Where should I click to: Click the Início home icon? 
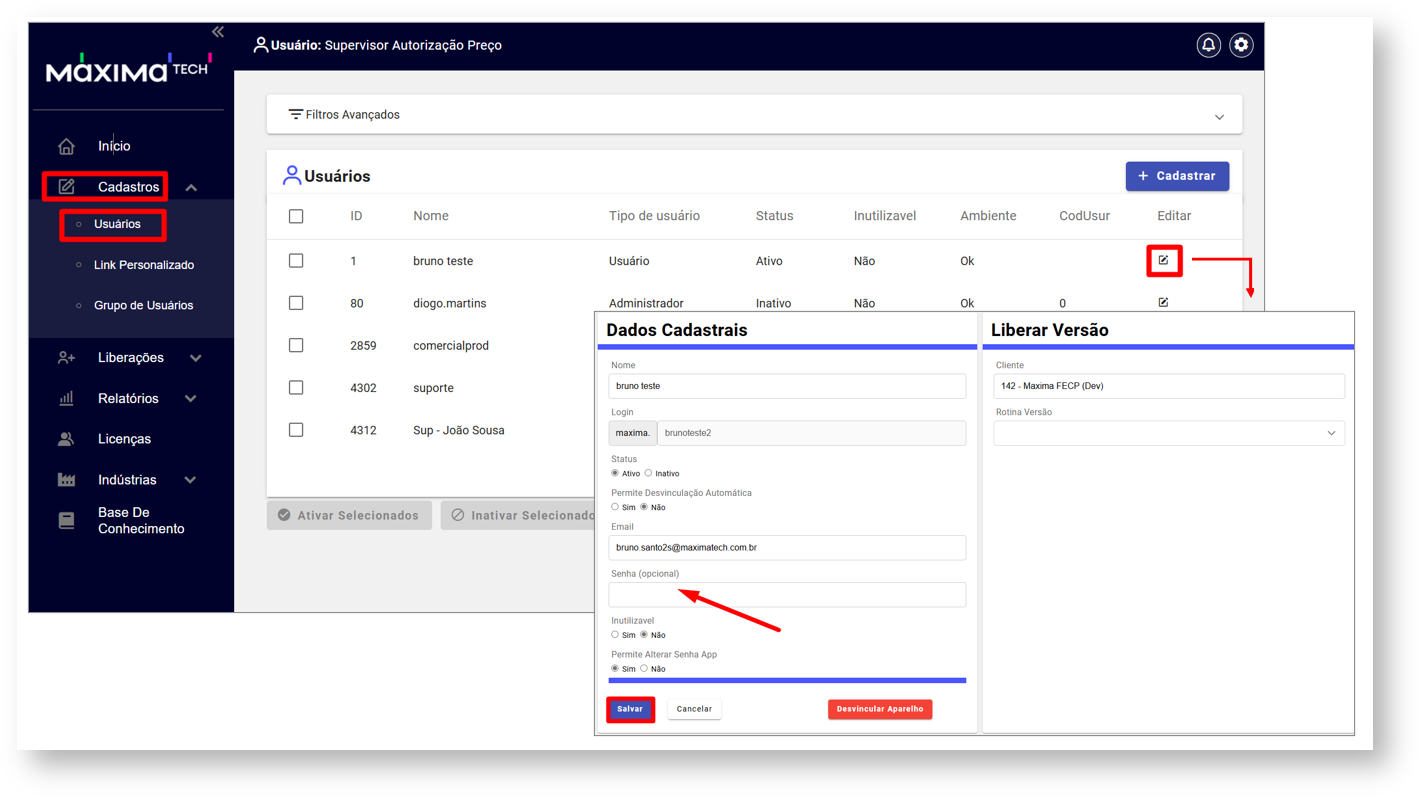[67, 147]
